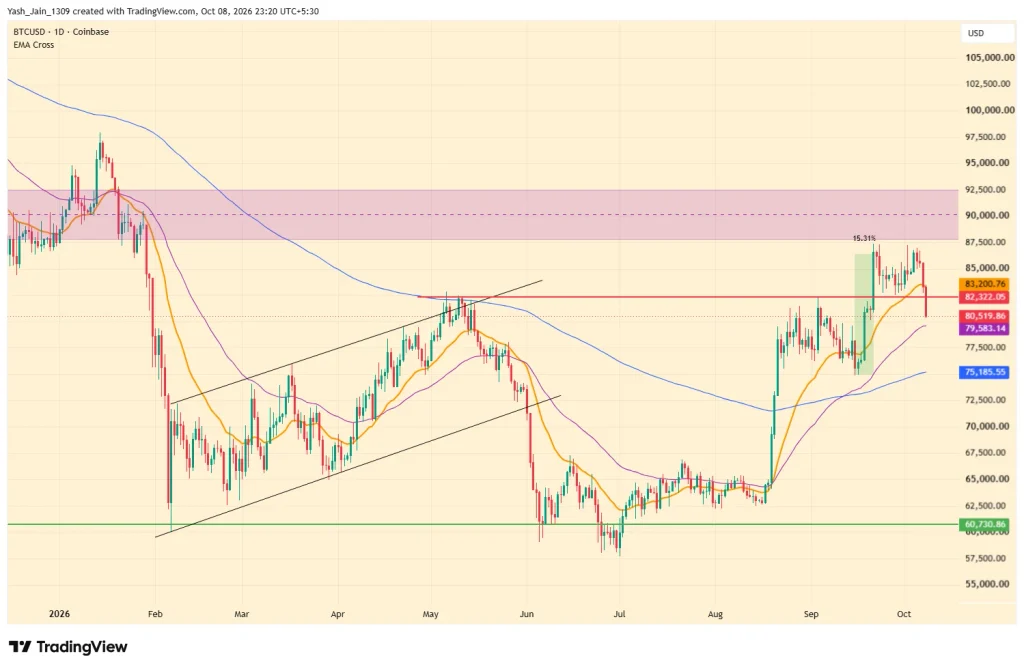
Task: Click the Aug label on time axis
Action: (x=716, y=614)
